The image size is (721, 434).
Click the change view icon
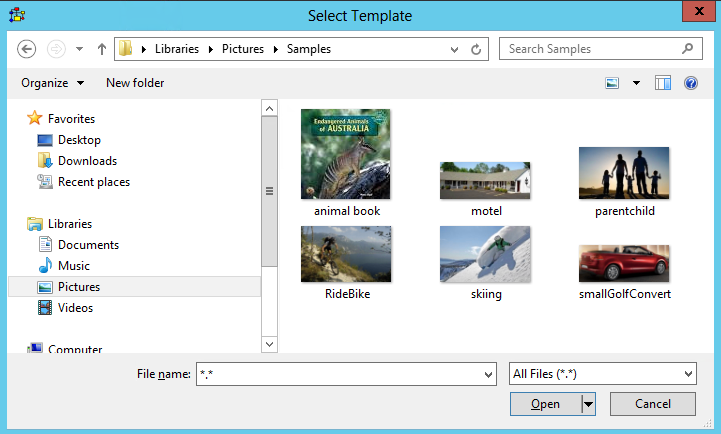[613, 83]
